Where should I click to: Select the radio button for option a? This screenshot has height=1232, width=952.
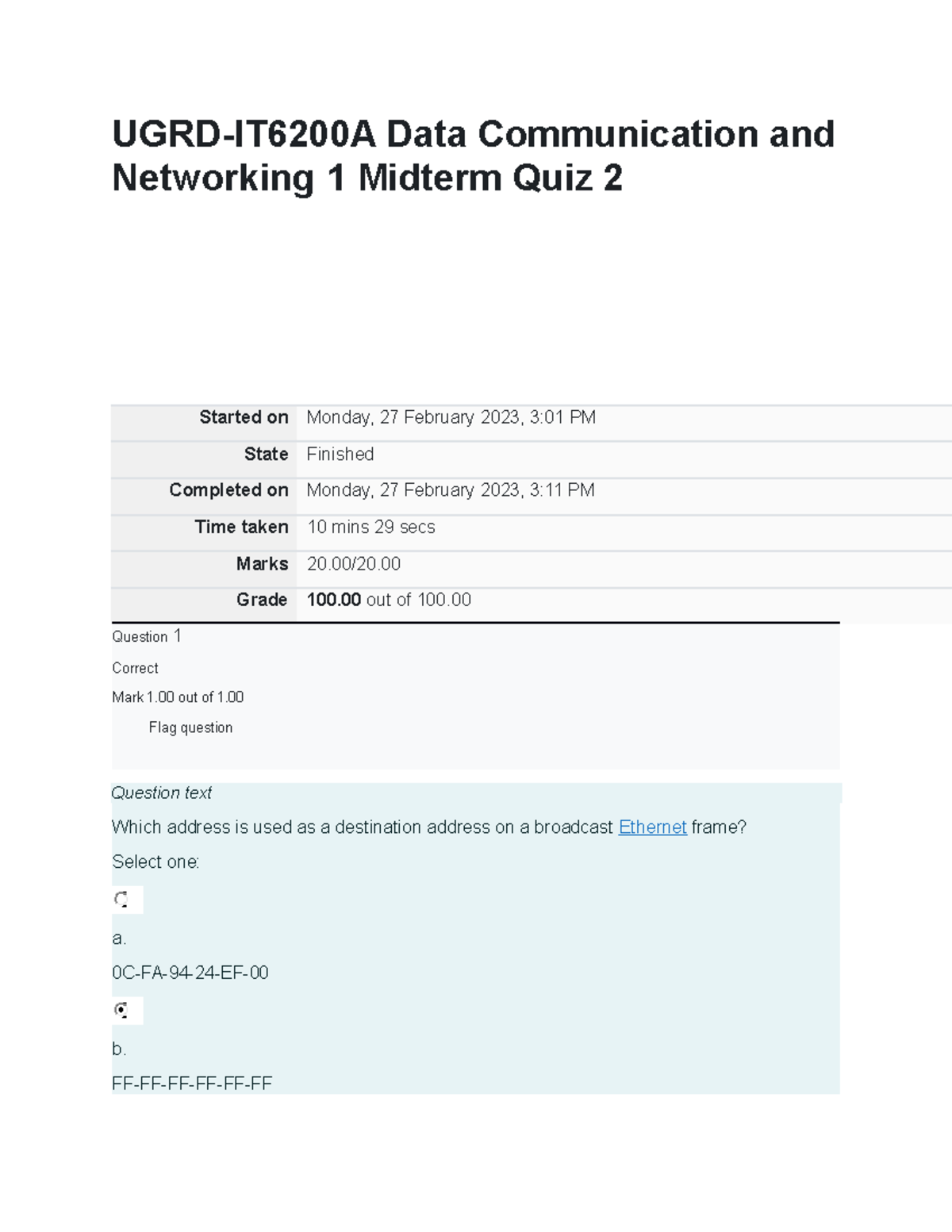(121, 900)
